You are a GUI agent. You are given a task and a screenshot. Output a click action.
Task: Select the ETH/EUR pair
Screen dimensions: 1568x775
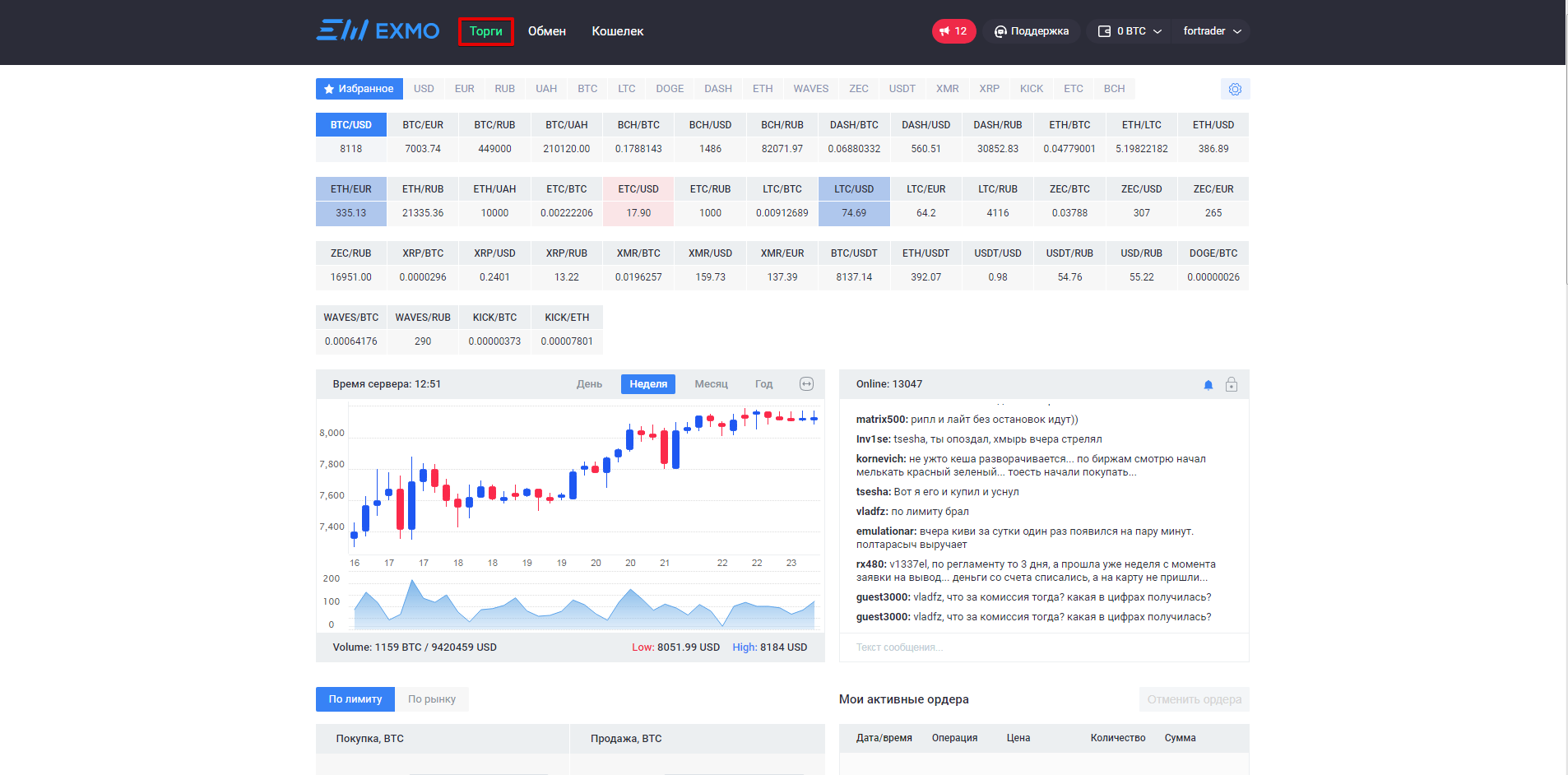pos(351,189)
